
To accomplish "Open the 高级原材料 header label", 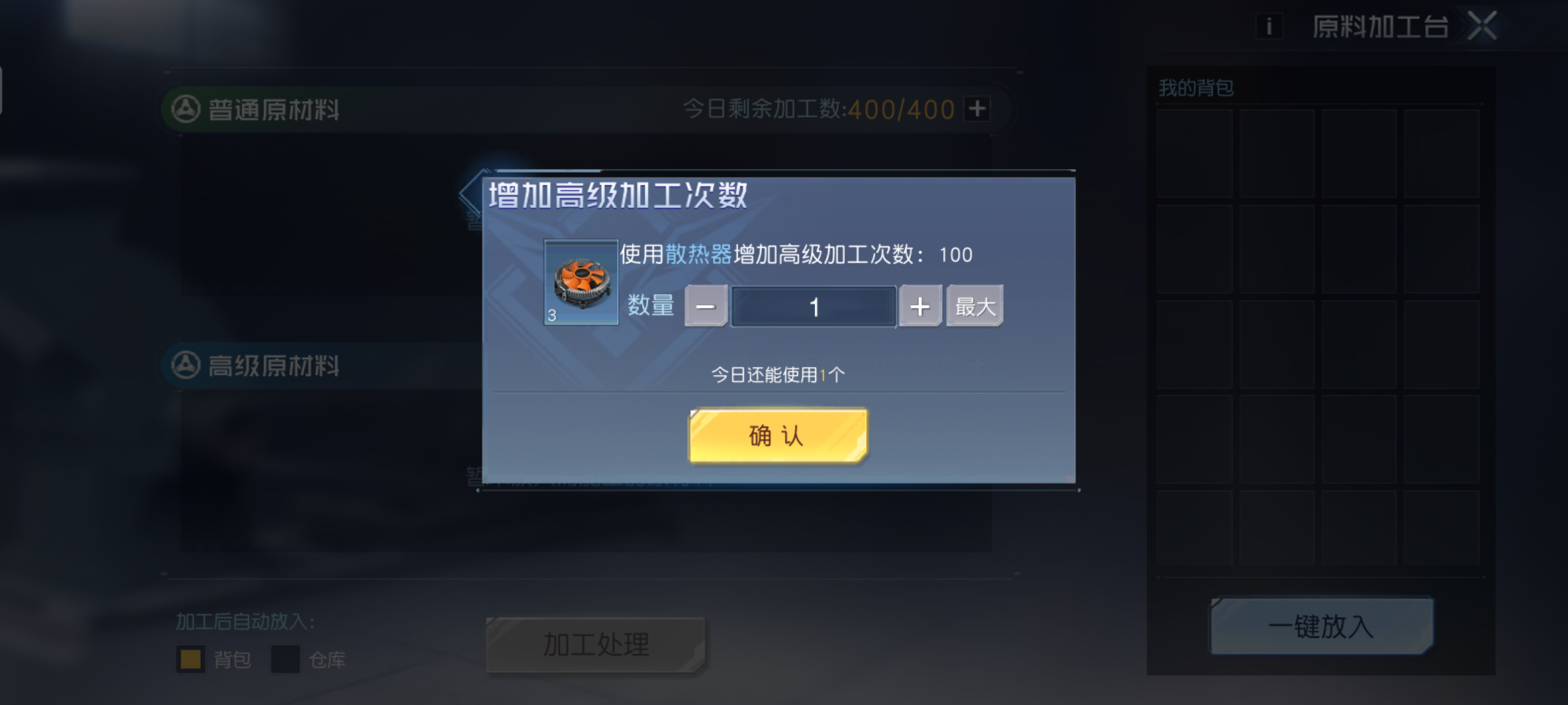I will 274,366.
